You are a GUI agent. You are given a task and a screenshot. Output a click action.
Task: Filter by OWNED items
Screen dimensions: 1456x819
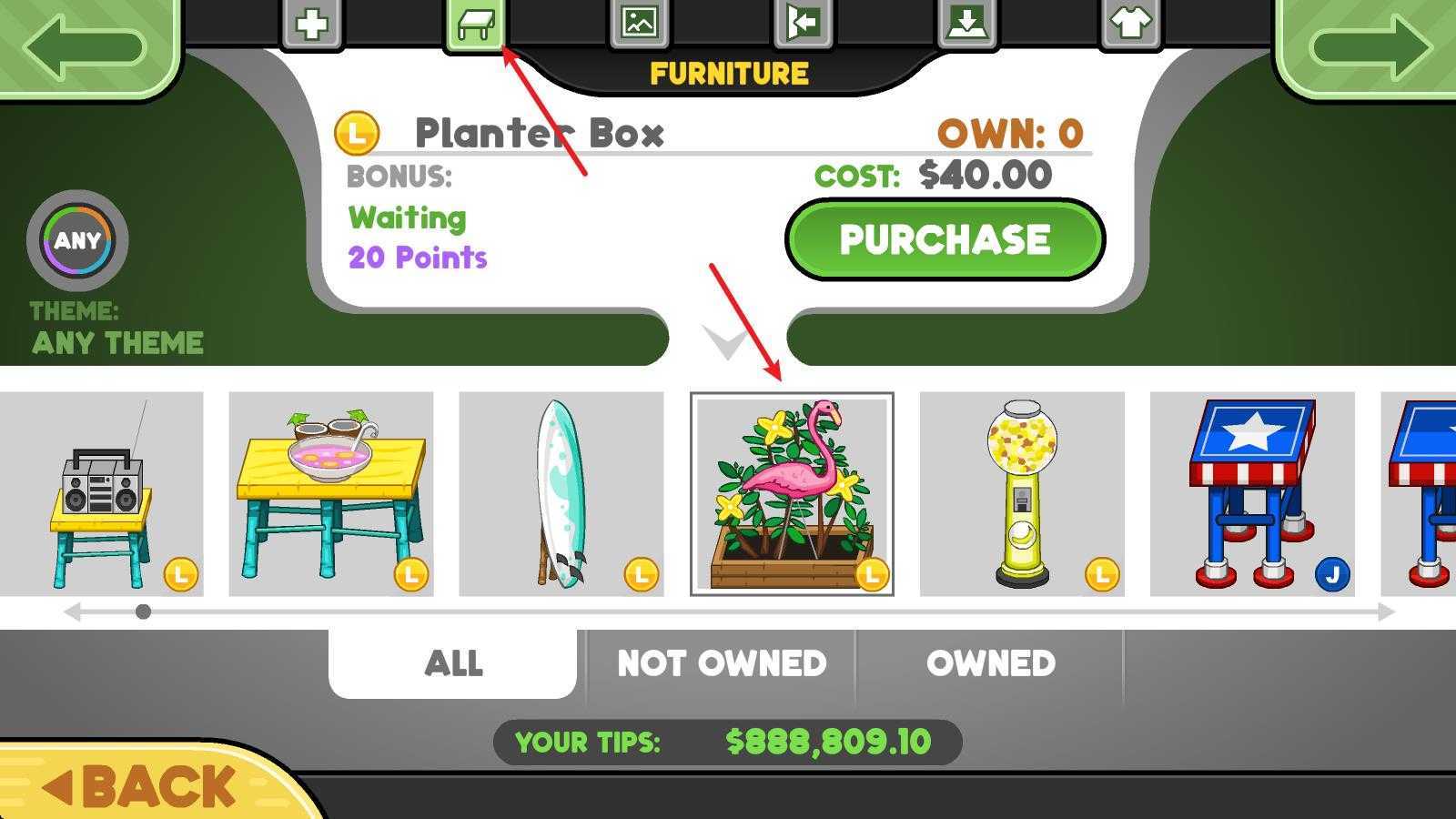990,663
